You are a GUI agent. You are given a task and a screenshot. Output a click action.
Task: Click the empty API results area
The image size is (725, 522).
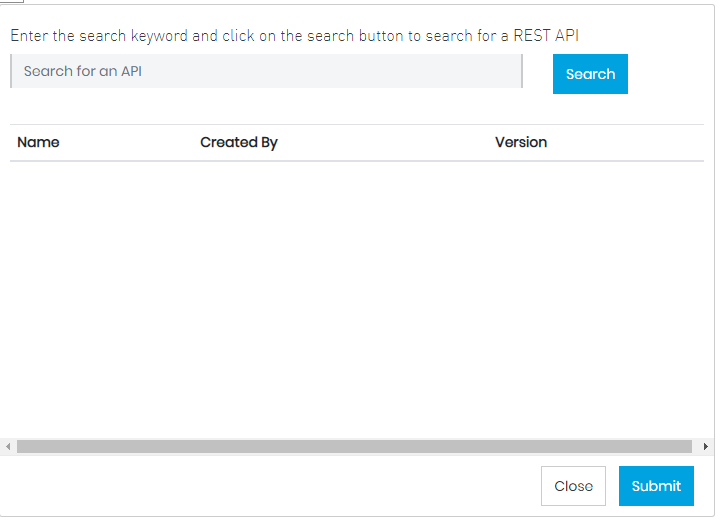[x=356, y=300]
